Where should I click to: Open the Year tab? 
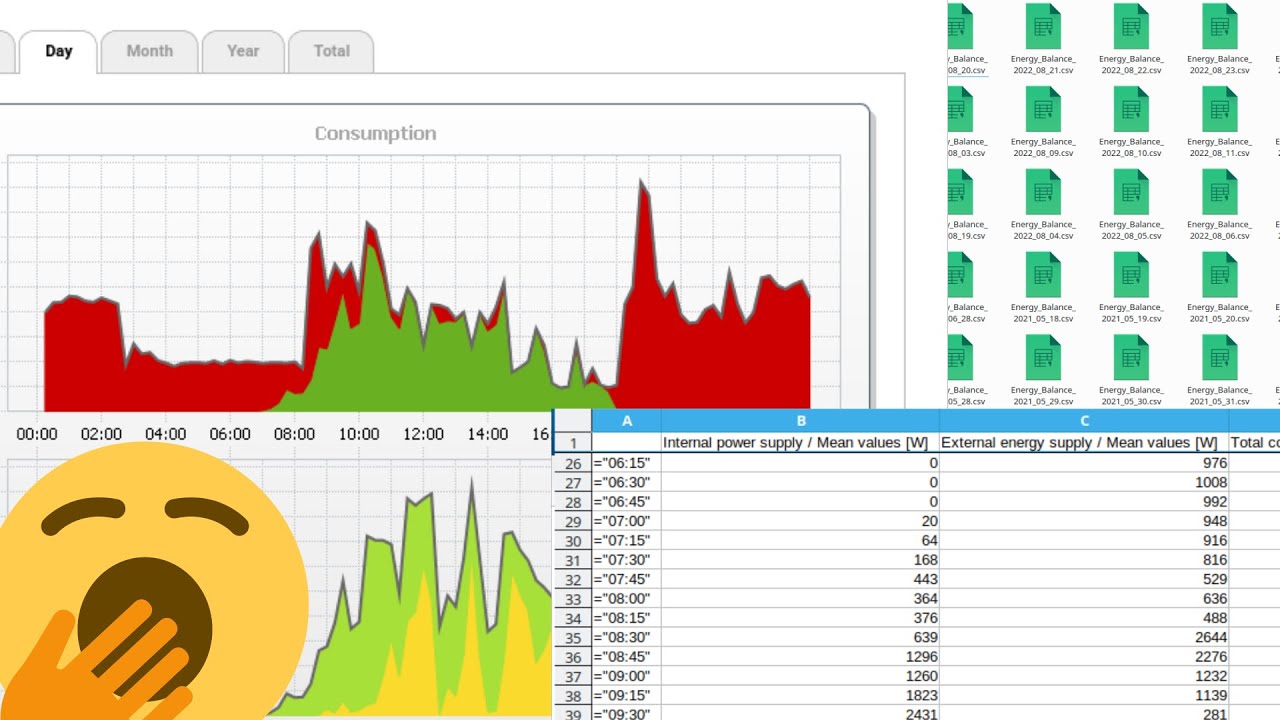point(243,51)
